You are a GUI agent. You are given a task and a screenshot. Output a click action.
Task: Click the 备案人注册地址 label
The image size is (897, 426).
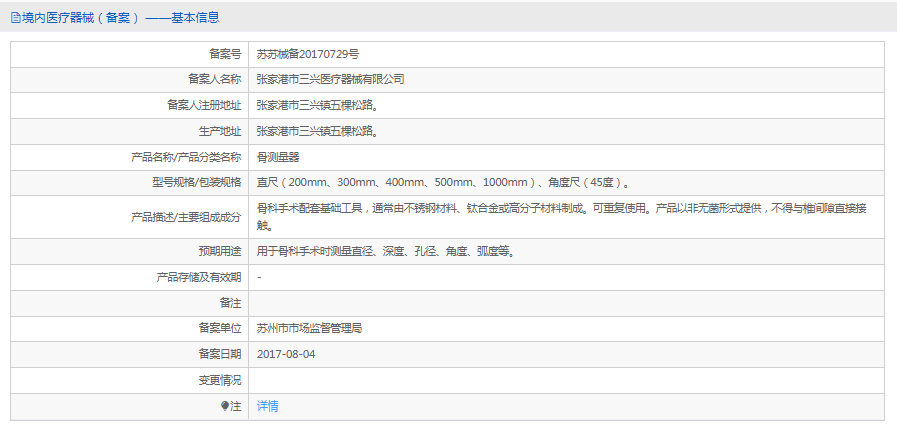pos(204,105)
